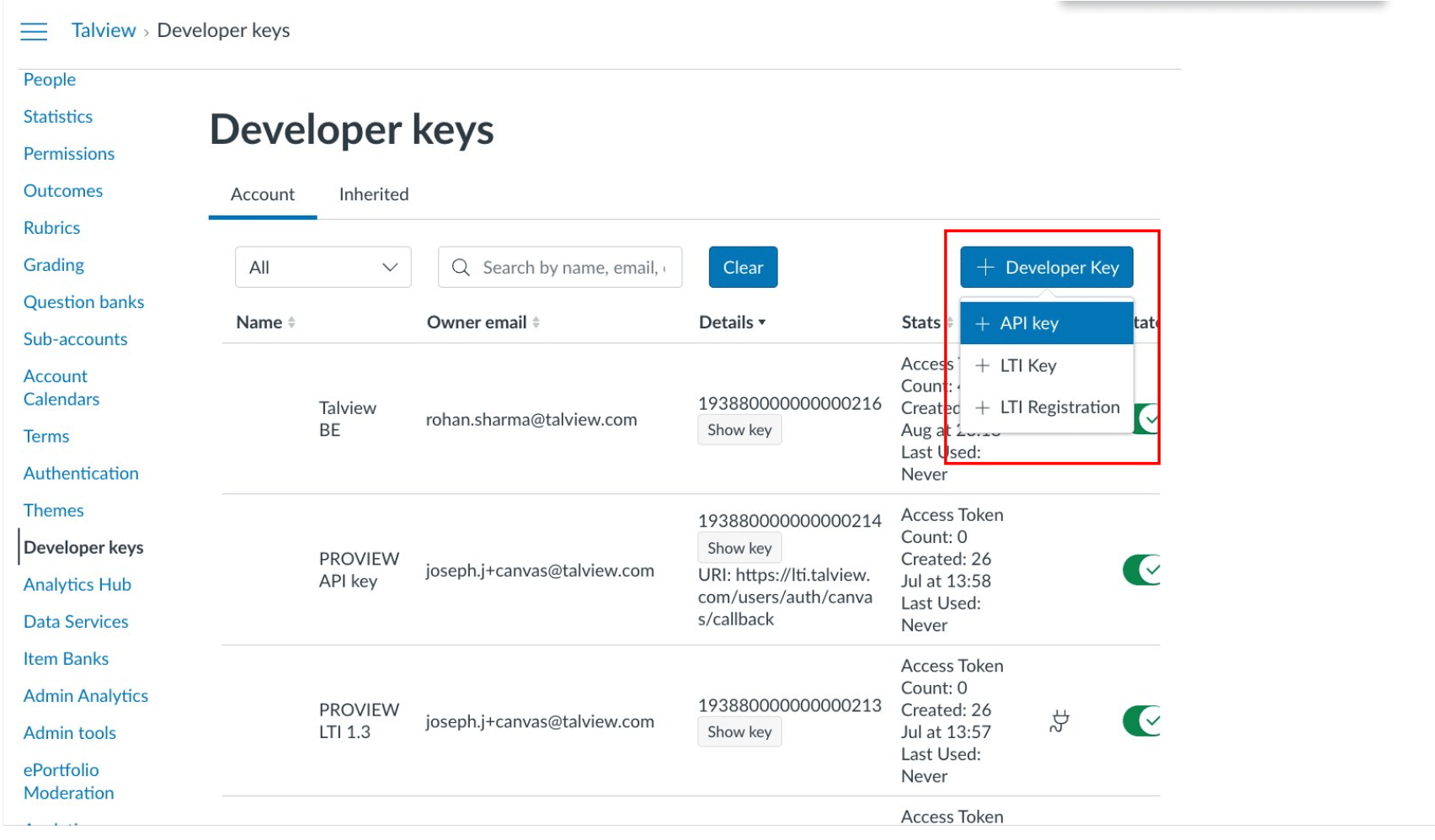1435x840 pixels.
Task: Click the Clear button
Action: [x=743, y=268]
